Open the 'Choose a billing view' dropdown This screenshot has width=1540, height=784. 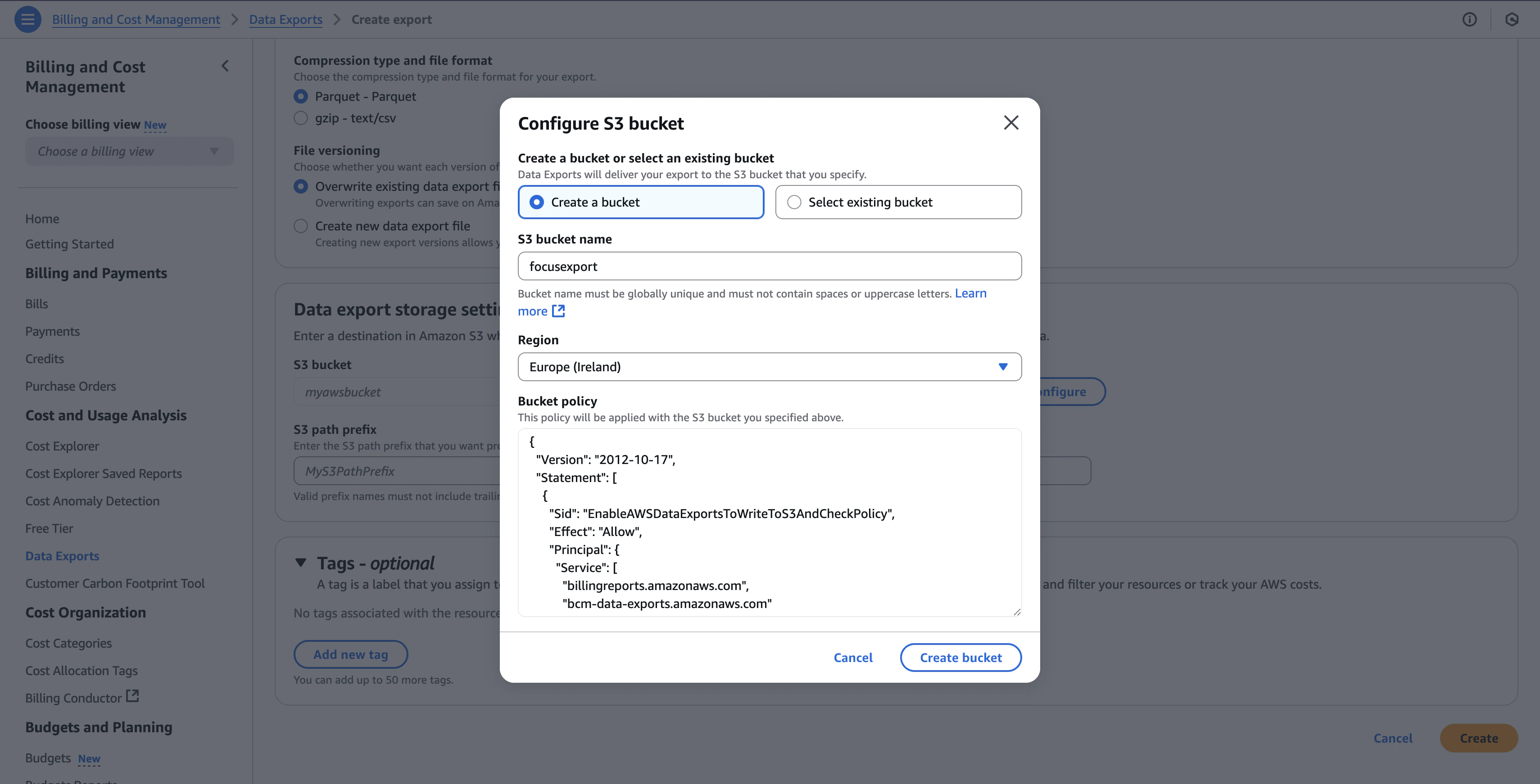(129, 151)
